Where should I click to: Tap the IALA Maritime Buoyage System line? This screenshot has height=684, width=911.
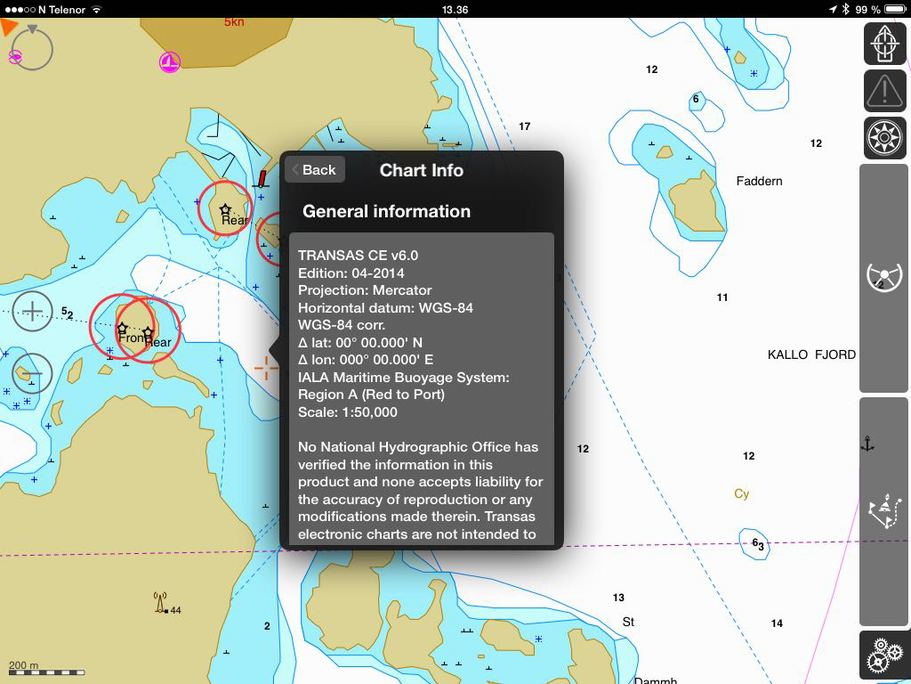[x=404, y=377]
